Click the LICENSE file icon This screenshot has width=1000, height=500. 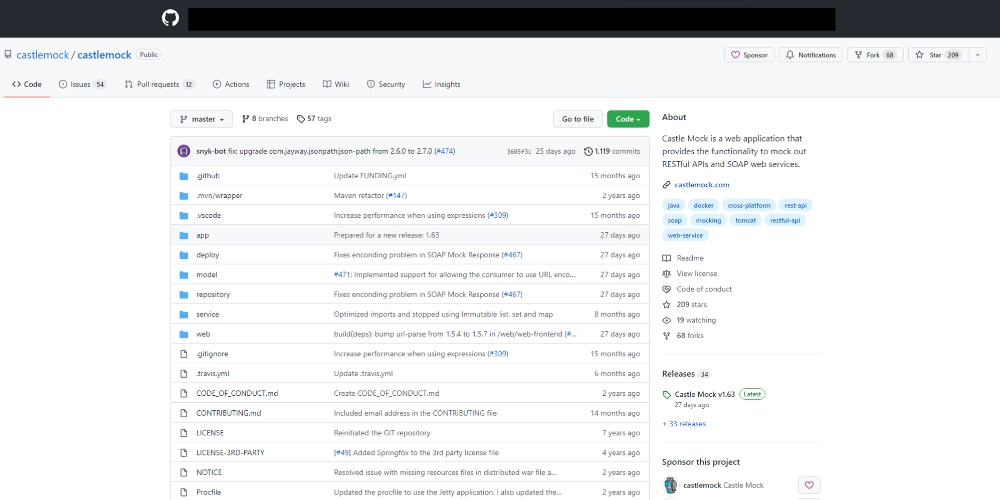coord(184,433)
